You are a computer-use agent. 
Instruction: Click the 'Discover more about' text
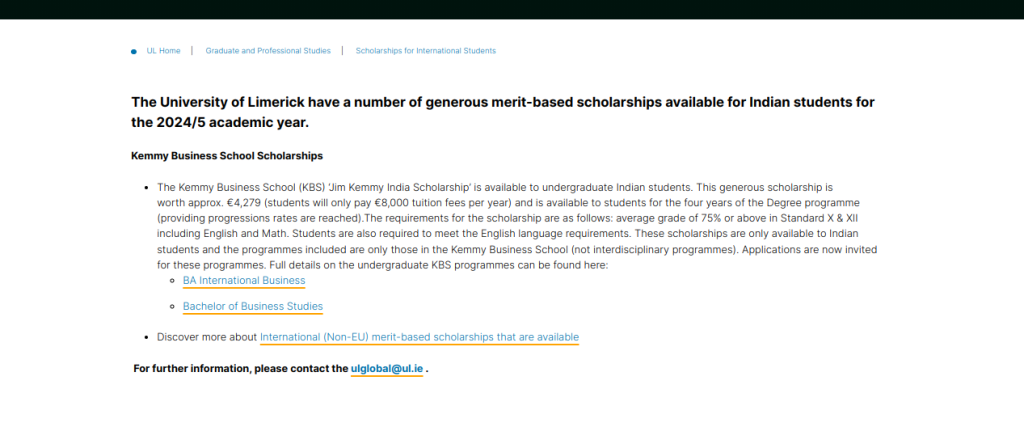click(207, 337)
